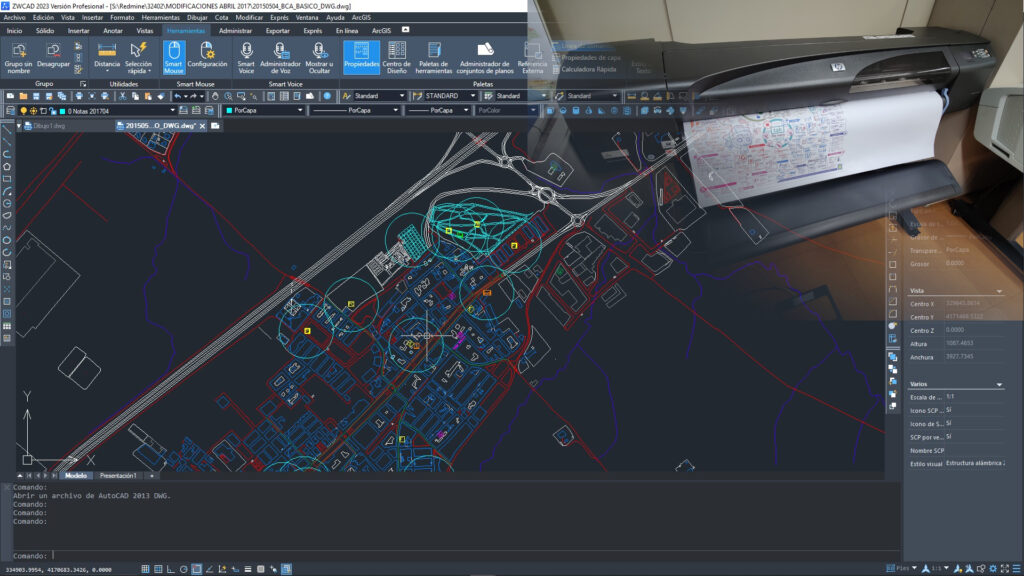
Task: Click the Grupo sin nombre tool
Action: [x=18, y=57]
